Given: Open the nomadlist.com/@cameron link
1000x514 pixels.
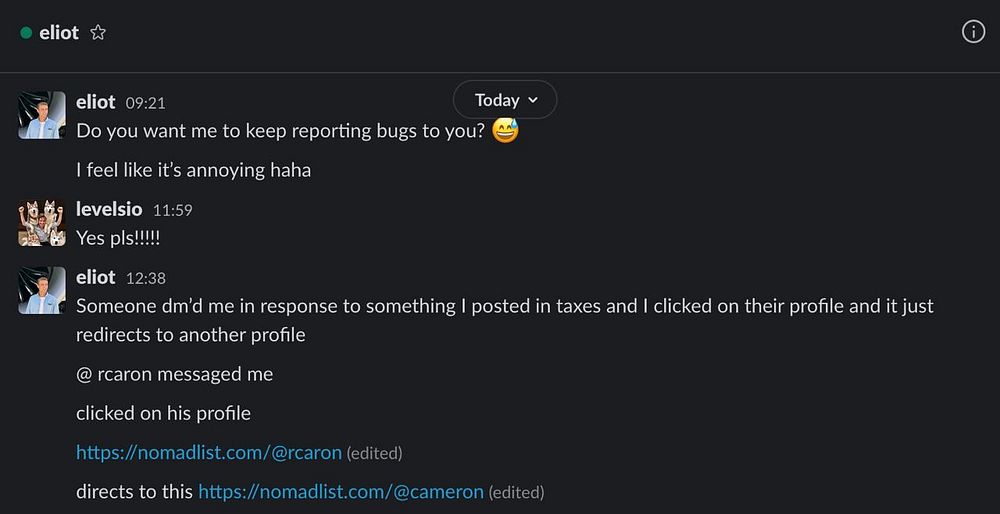Looking at the screenshot, I should click(x=340, y=492).
